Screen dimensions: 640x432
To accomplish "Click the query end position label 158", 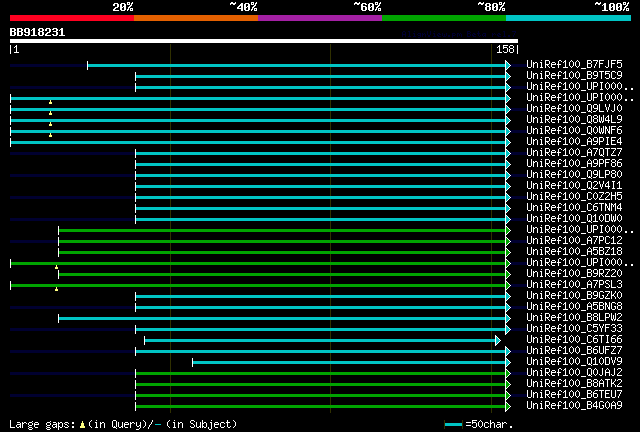I will 505,49.
